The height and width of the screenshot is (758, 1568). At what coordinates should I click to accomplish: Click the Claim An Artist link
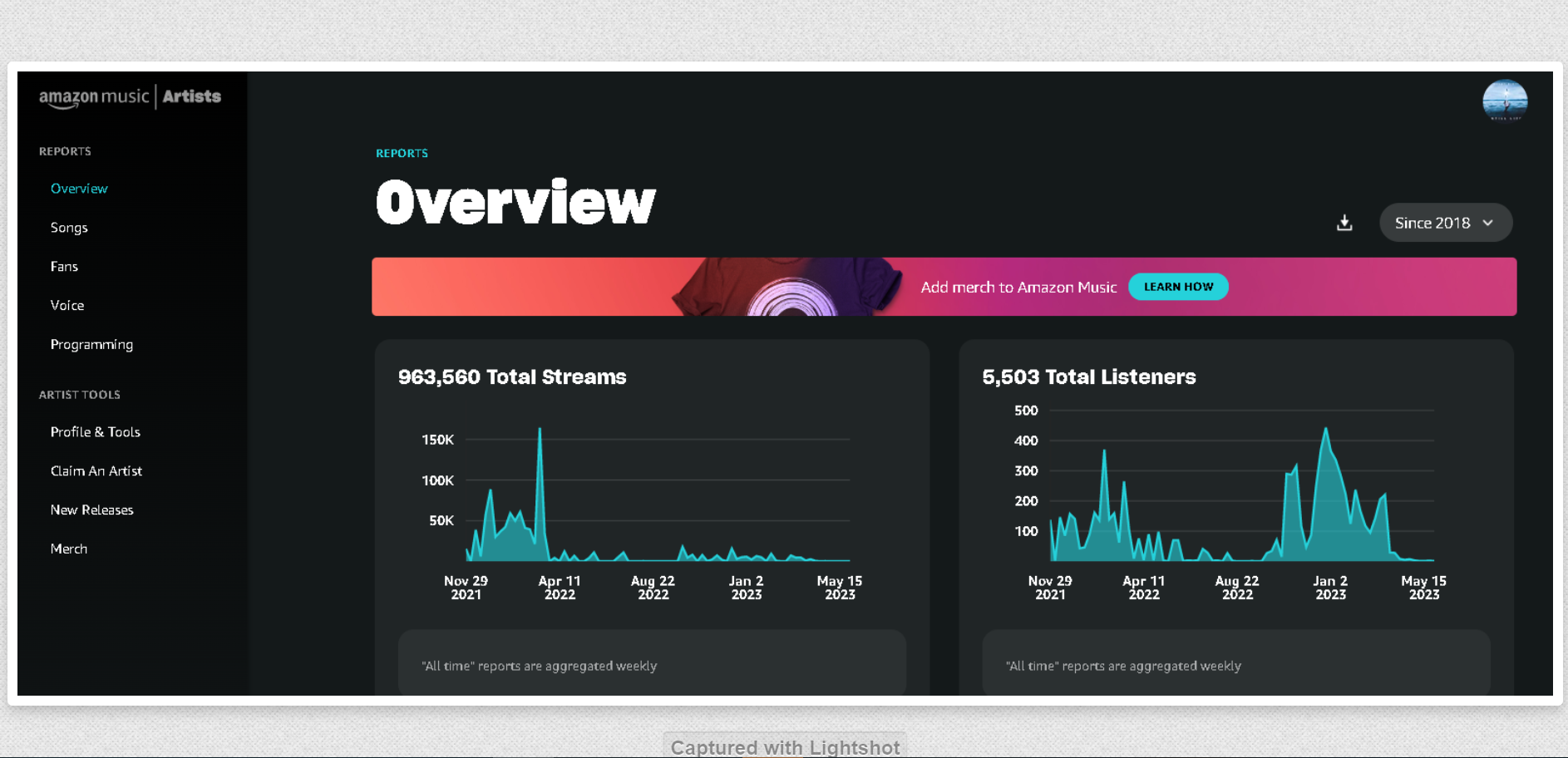(96, 471)
